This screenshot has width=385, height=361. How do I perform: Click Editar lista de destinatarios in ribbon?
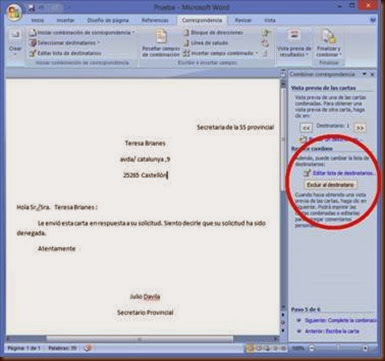pyautogui.click(x=65, y=53)
